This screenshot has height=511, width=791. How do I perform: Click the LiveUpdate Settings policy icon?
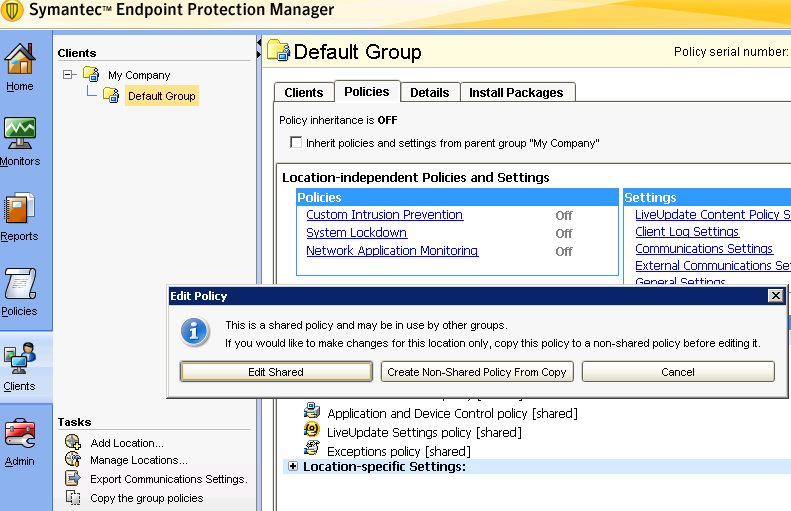pos(312,429)
